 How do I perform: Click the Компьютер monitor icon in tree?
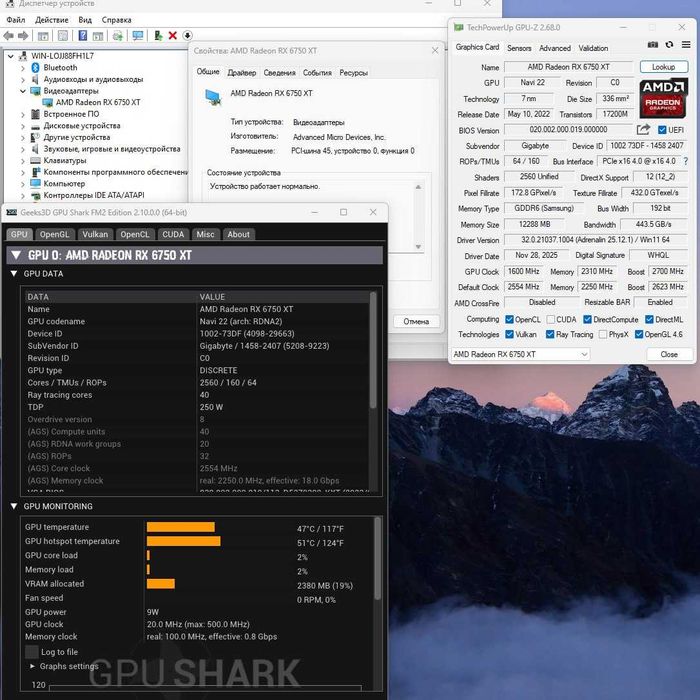(x=36, y=183)
